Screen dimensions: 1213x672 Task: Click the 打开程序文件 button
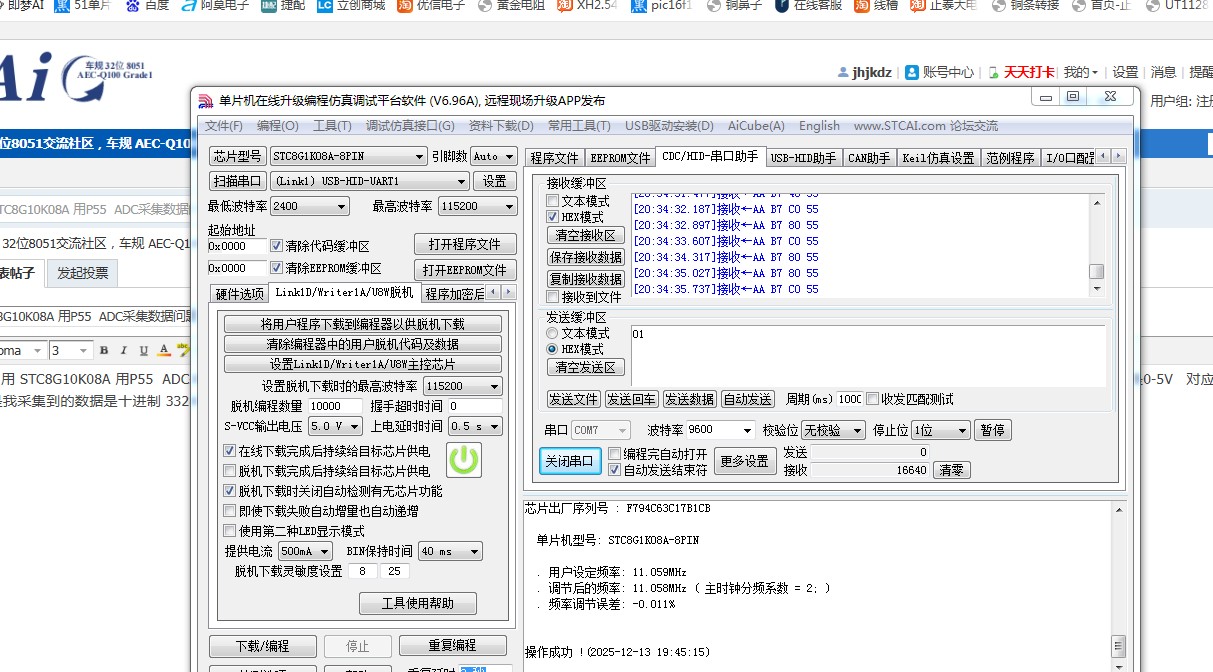[465, 243]
